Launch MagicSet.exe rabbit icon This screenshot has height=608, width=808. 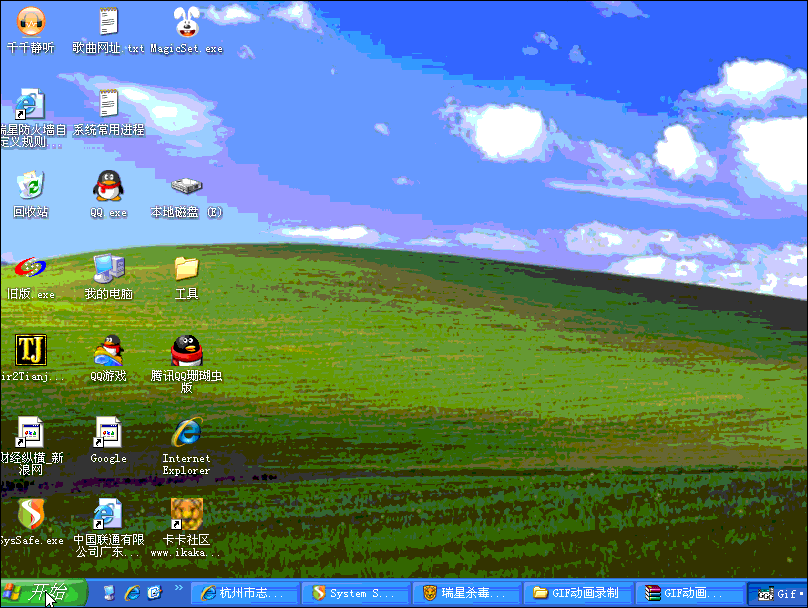click(x=187, y=22)
